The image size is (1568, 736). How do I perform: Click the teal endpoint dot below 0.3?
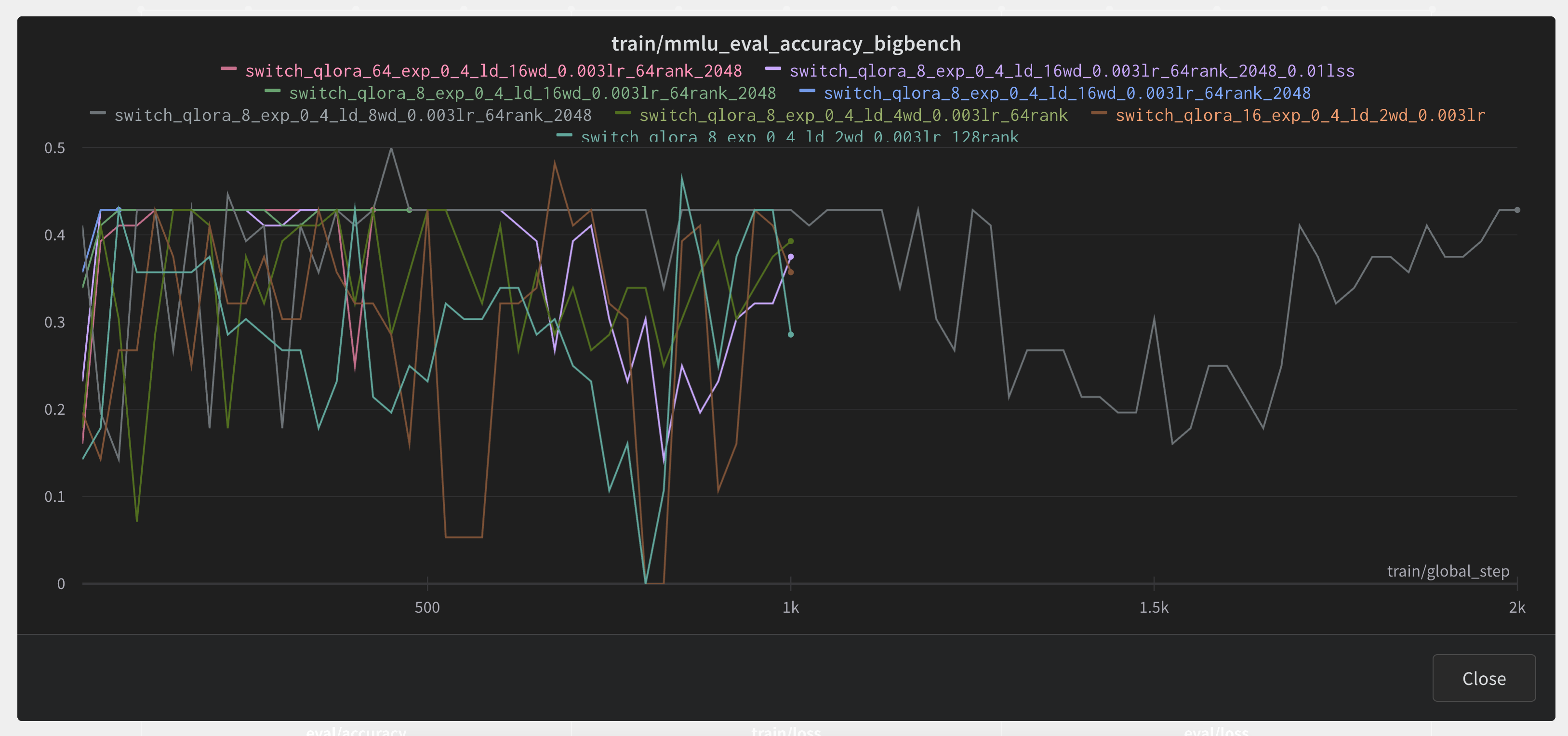[x=791, y=335]
